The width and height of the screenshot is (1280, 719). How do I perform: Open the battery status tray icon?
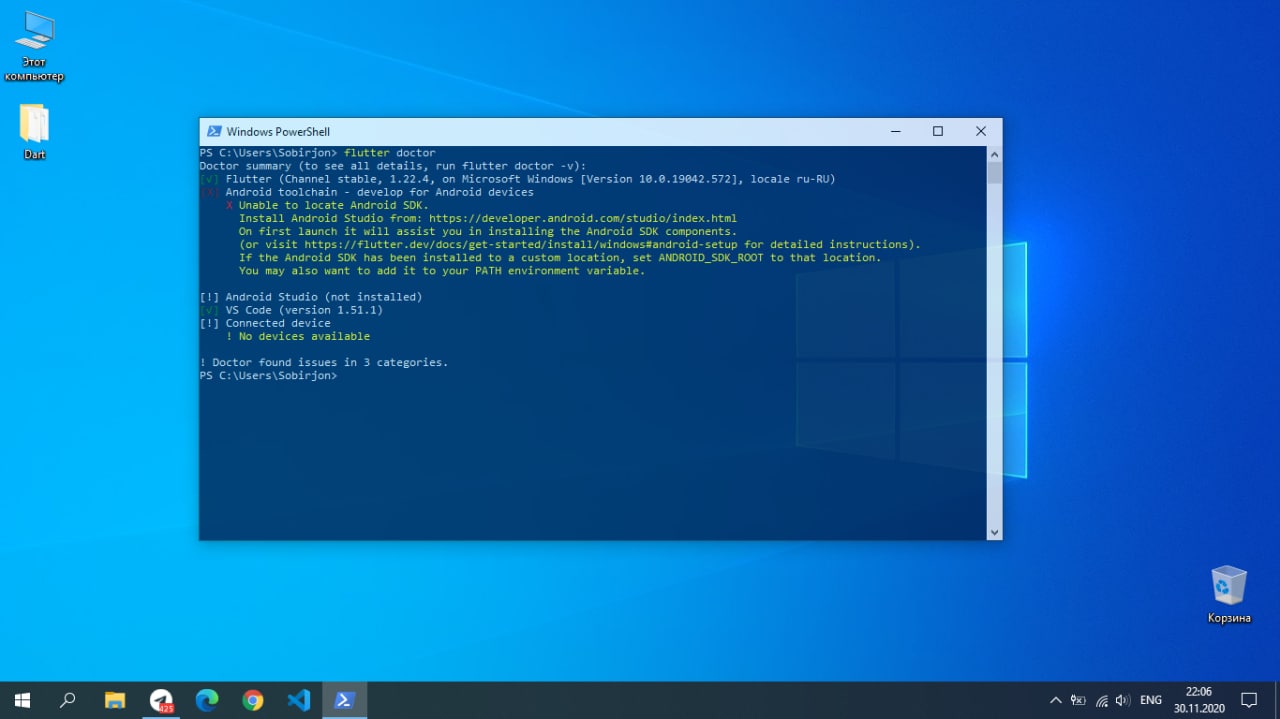coord(1078,700)
